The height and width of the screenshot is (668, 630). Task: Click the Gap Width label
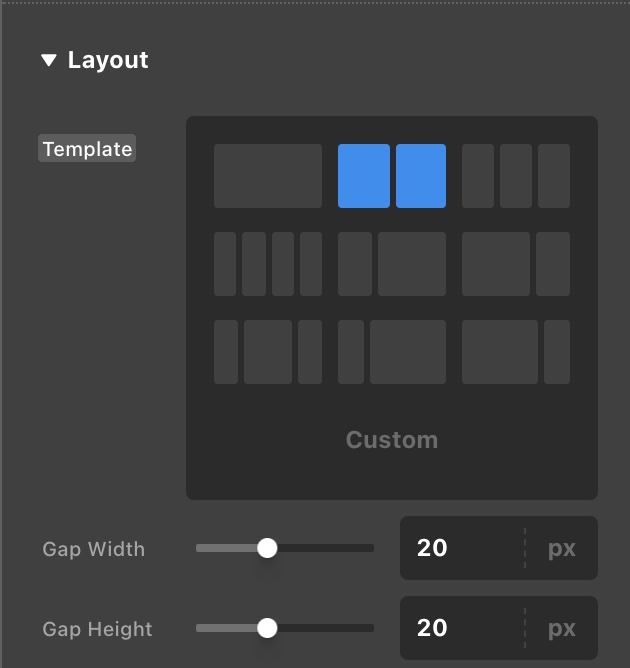94,549
